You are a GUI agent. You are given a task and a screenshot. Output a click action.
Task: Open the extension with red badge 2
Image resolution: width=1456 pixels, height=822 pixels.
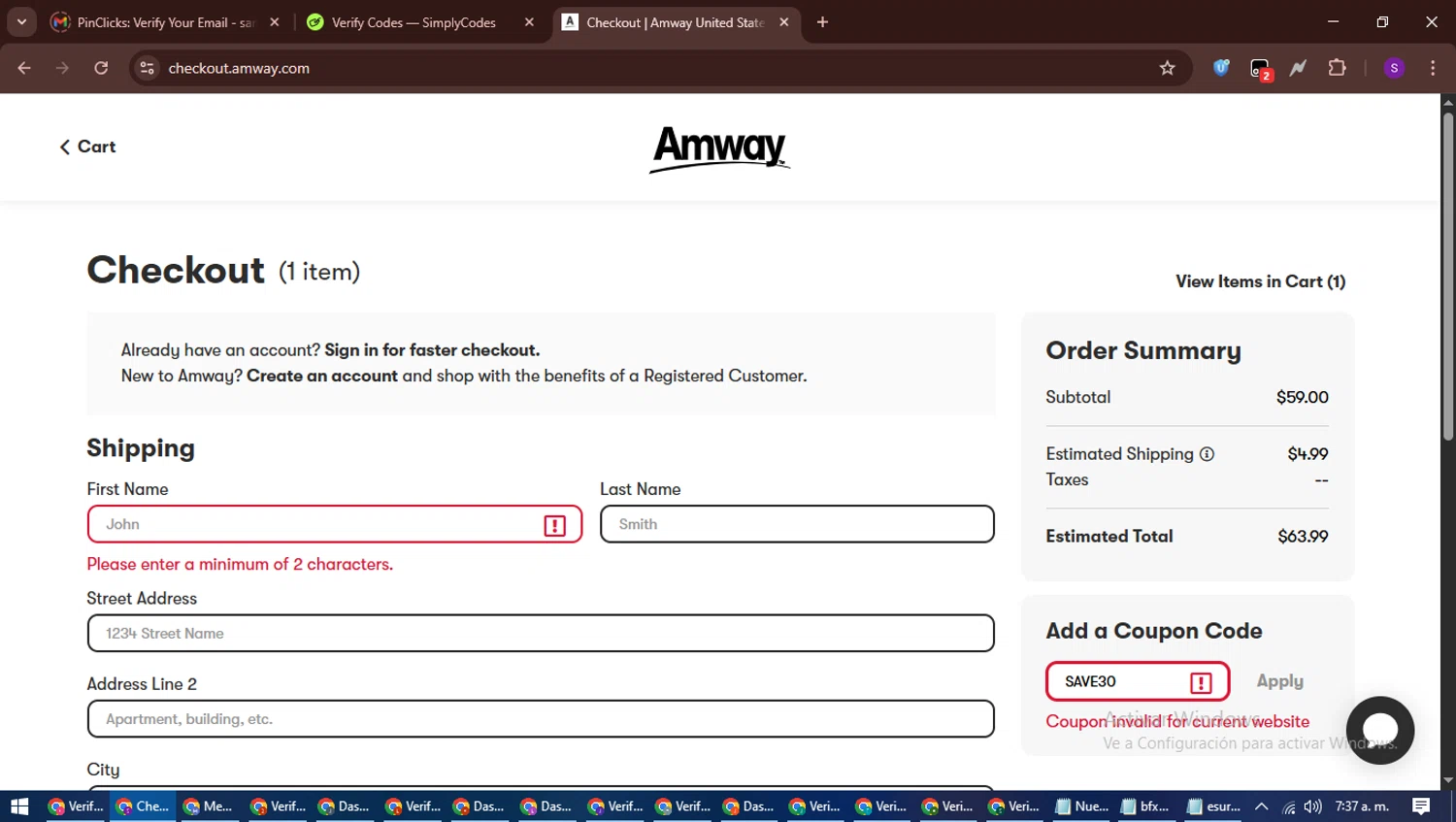(x=1260, y=69)
